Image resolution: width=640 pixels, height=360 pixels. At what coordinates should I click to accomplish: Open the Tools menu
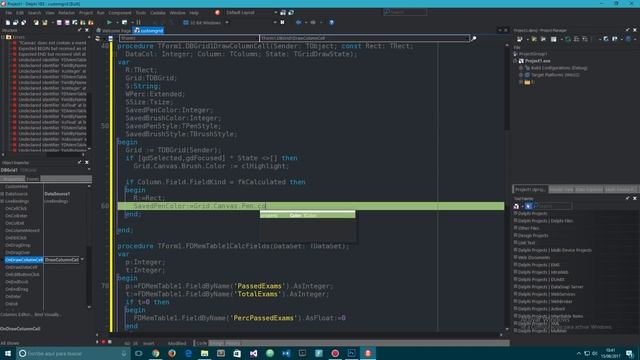pos(141,13)
